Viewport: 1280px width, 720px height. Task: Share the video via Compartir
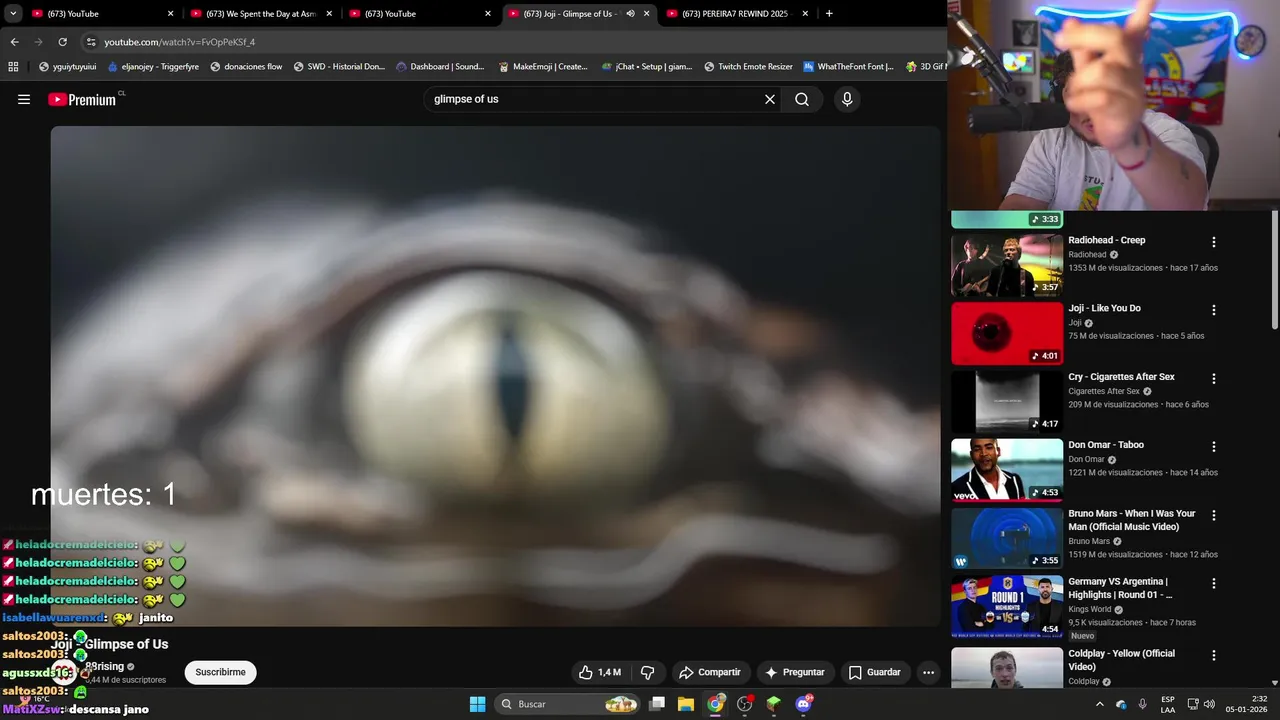point(710,672)
